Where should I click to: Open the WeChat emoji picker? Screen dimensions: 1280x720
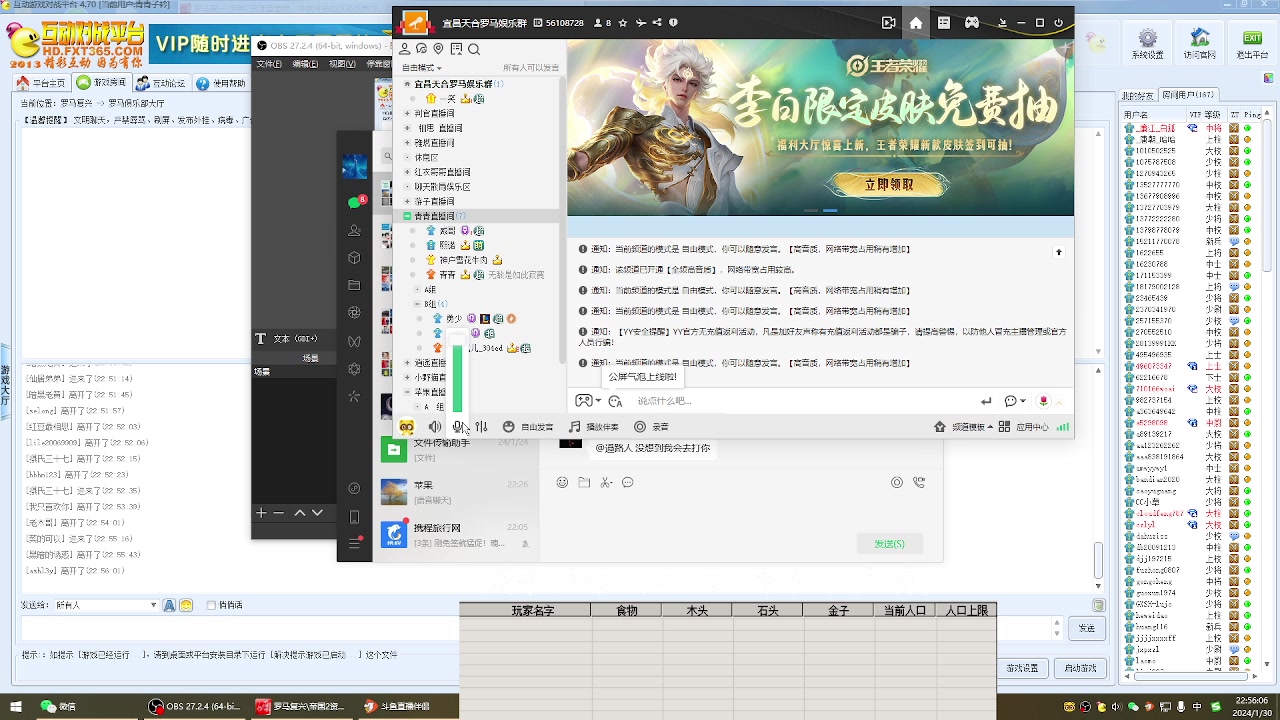(562, 482)
